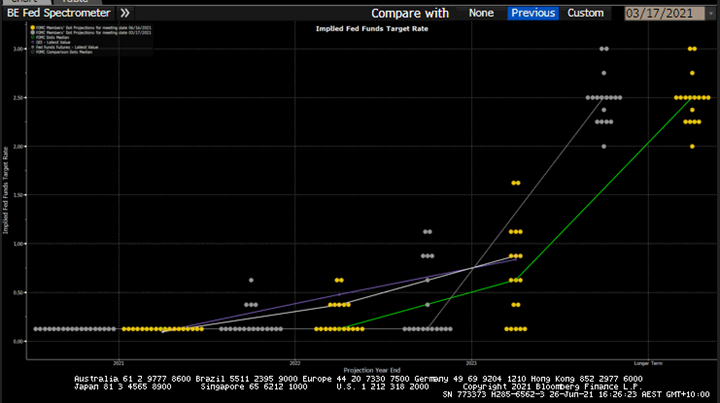This screenshot has width=720, height=403.
Task: Select Custom in Compare with options
Action: [585, 13]
